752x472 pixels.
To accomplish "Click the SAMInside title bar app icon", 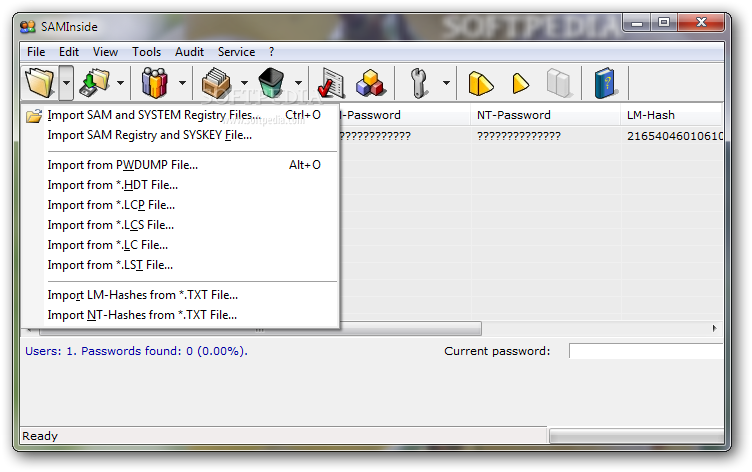I will pyautogui.click(x=28, y=26).
